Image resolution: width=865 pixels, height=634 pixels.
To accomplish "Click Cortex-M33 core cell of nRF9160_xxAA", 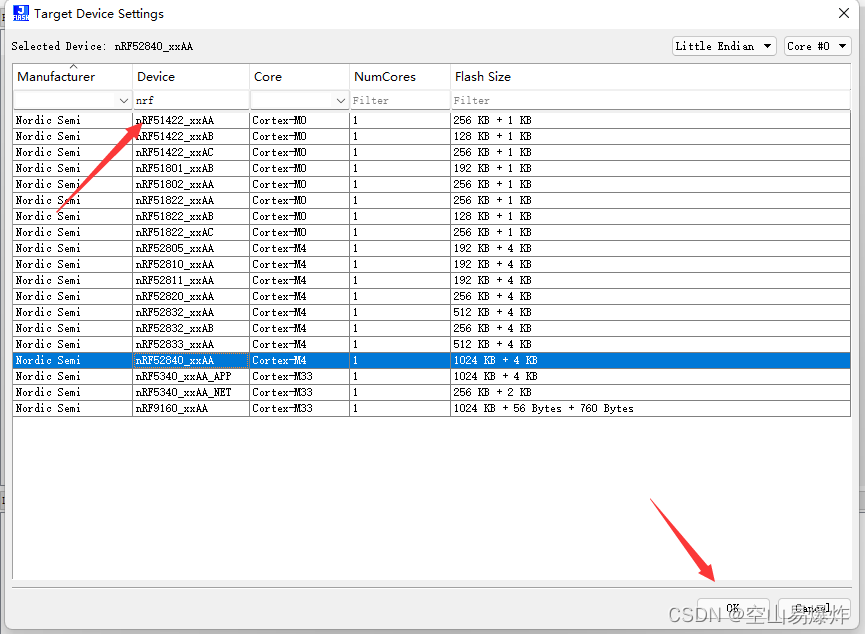I will [299, 408].
